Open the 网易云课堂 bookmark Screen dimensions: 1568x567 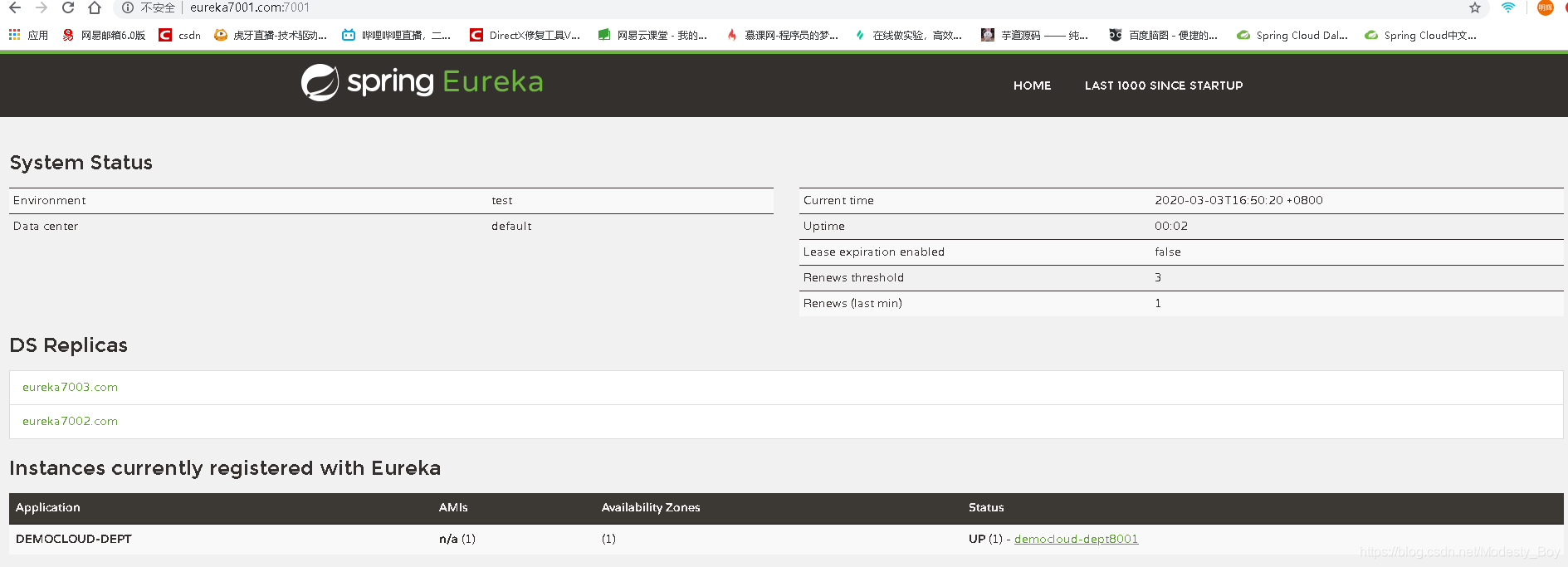coord(652,35)
